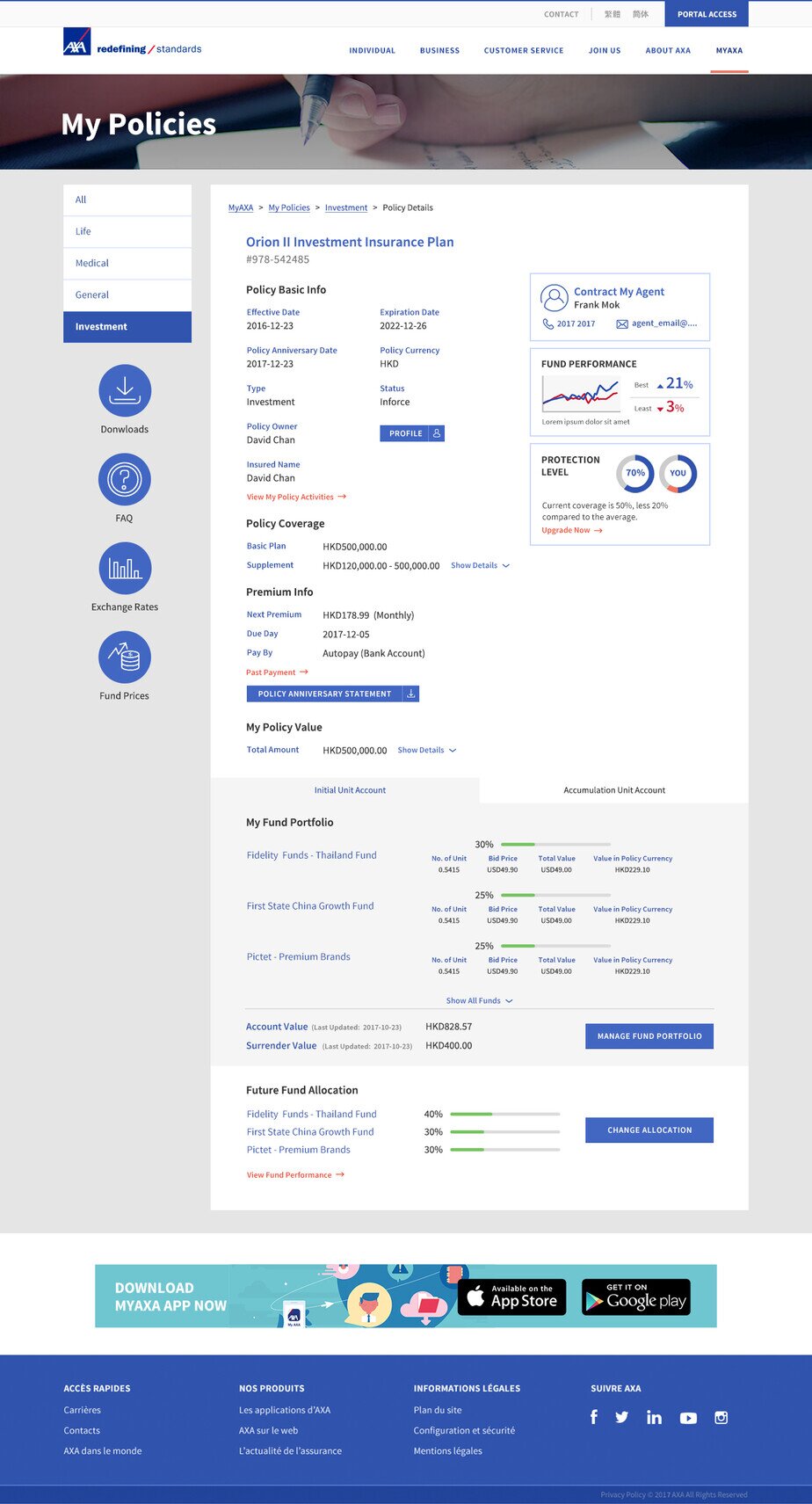Viewport: 812px width, 1504px height.
Task: Open the Fund Prices coin icon
Action: pyautogui.click(x=125, y=657)
